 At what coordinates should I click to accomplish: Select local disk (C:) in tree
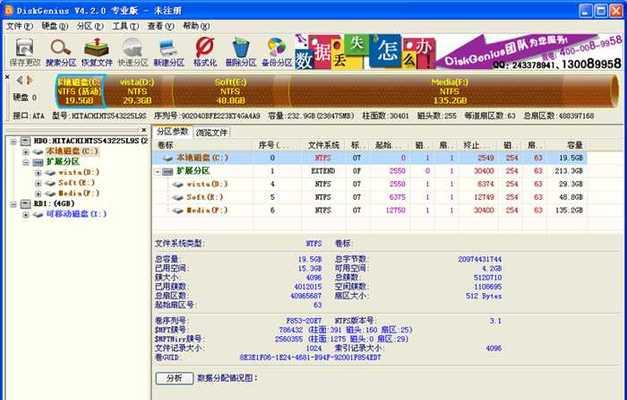[x=72, y=151]
